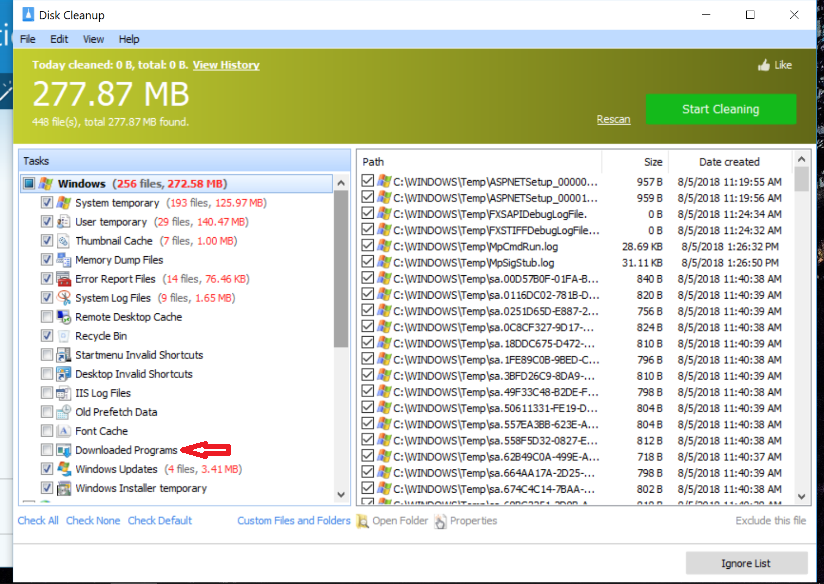
Task: Click the System Log Files icon
Action: [64, 298]
